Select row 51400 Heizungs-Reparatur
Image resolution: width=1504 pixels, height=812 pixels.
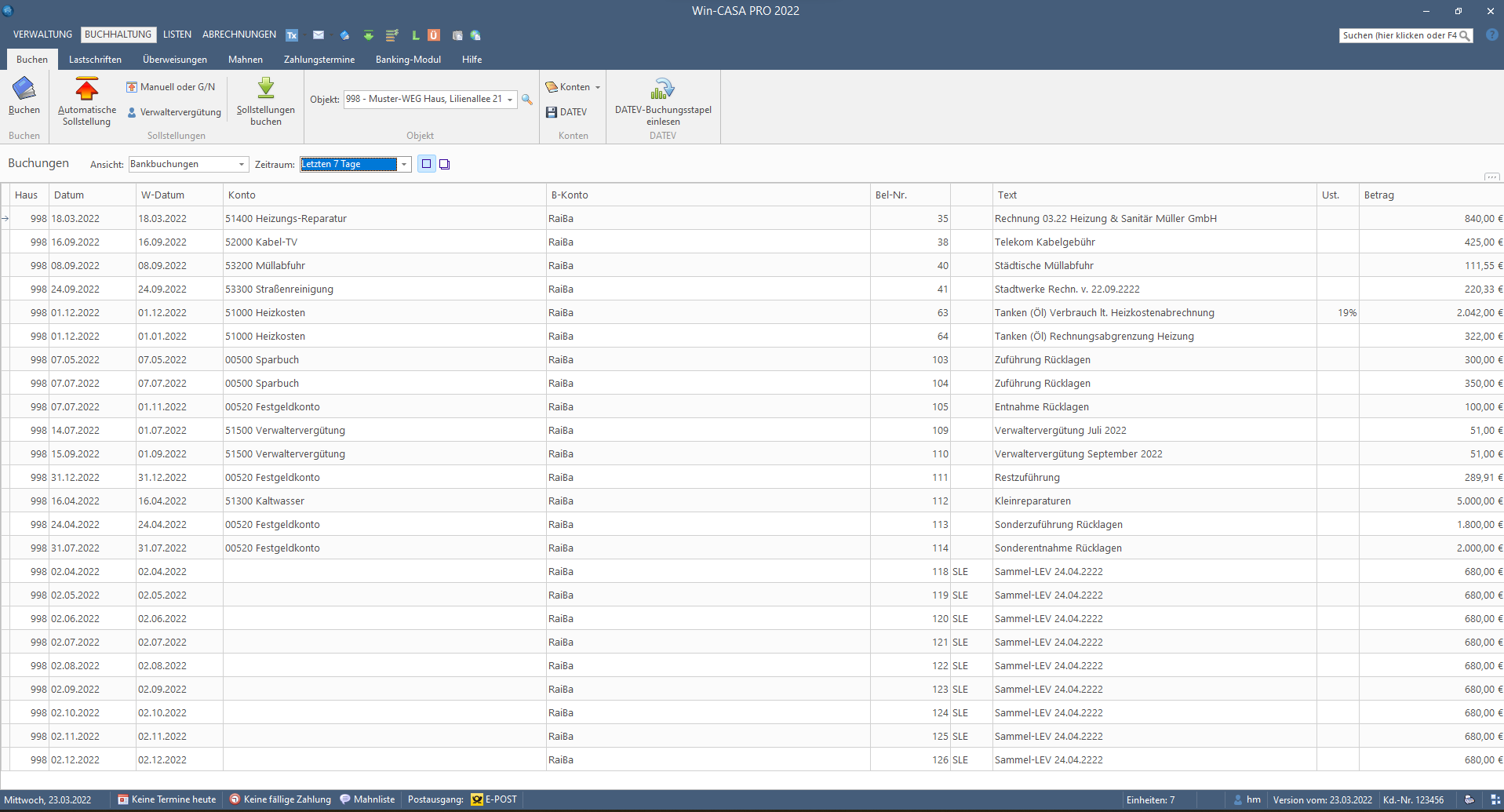pos(752,218)
